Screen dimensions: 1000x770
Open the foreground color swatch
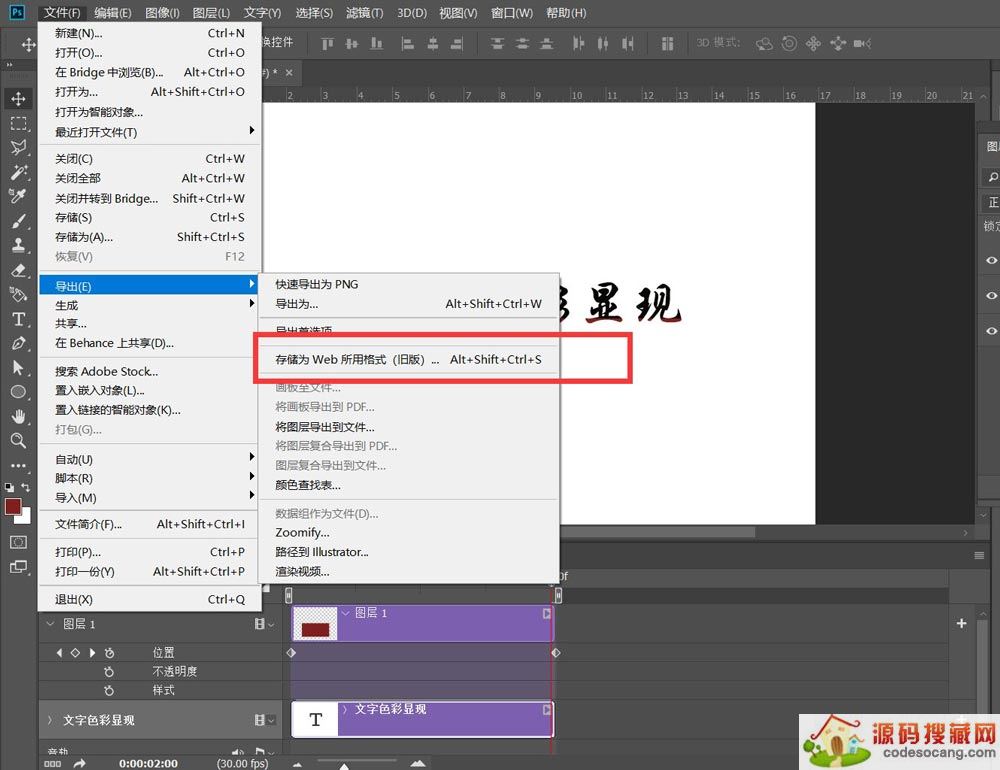(14, 507)
